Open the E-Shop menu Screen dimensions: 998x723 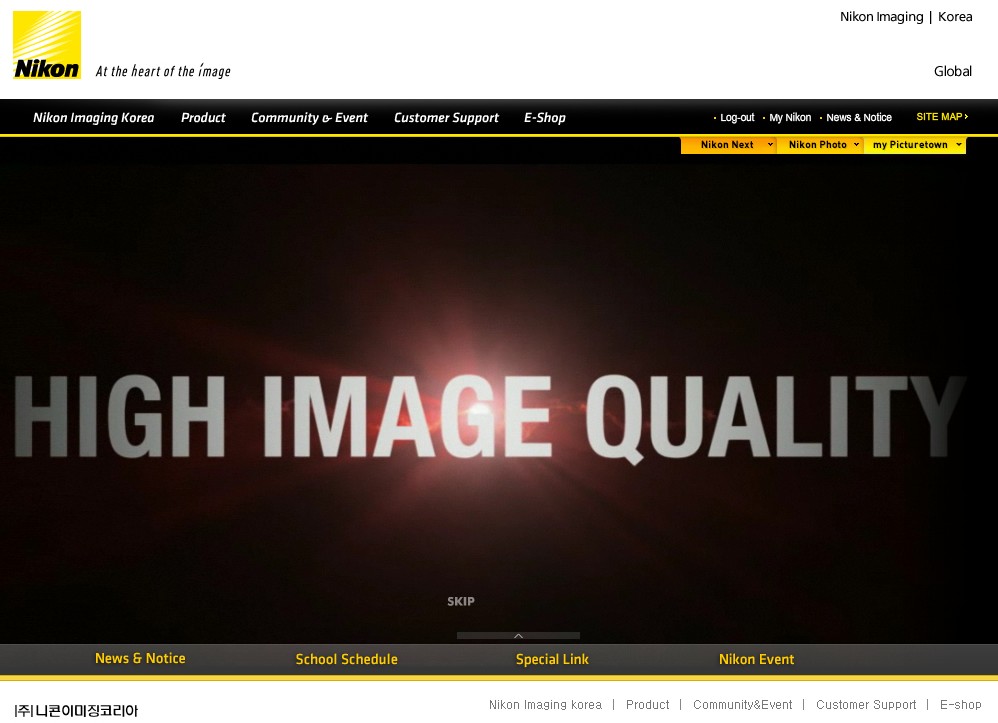[545, 118]
